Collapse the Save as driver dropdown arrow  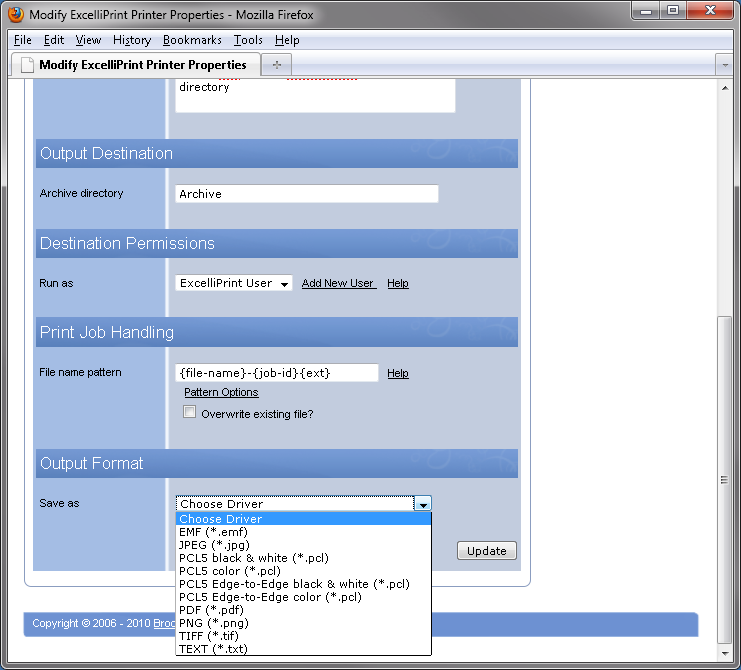coord(423,504)
